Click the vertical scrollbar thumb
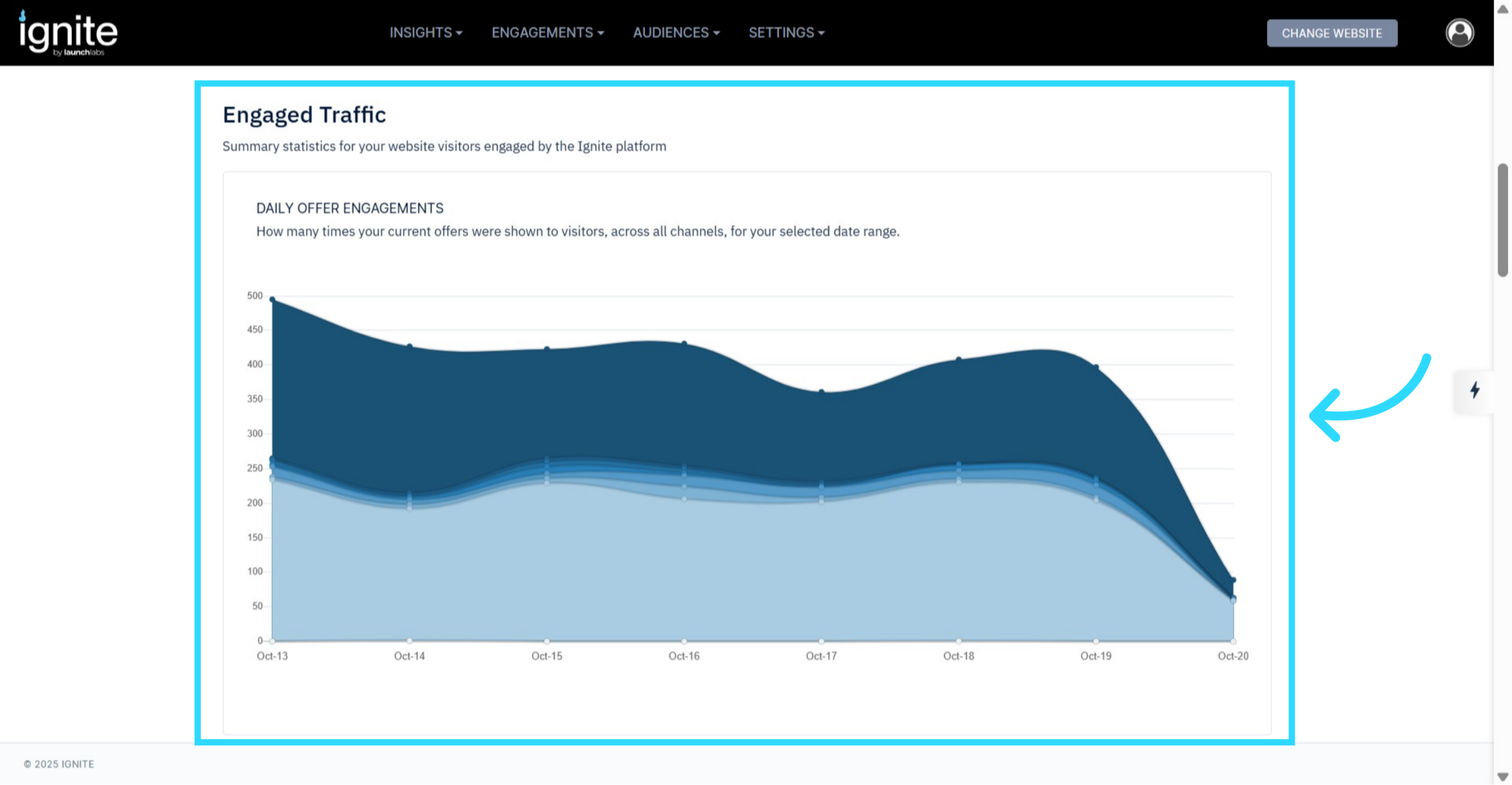The image size is (1512, 785). point(1503,219)
